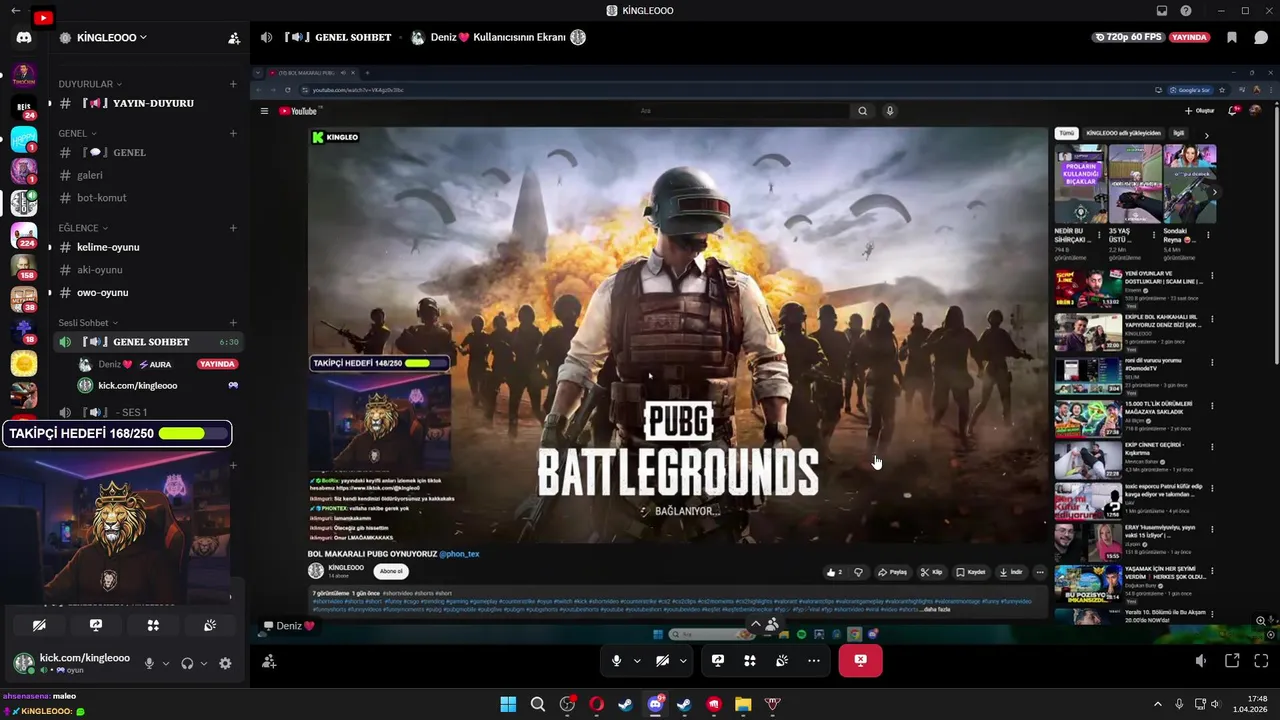Show chat with speech bubble header icon

pos(1261,38)
